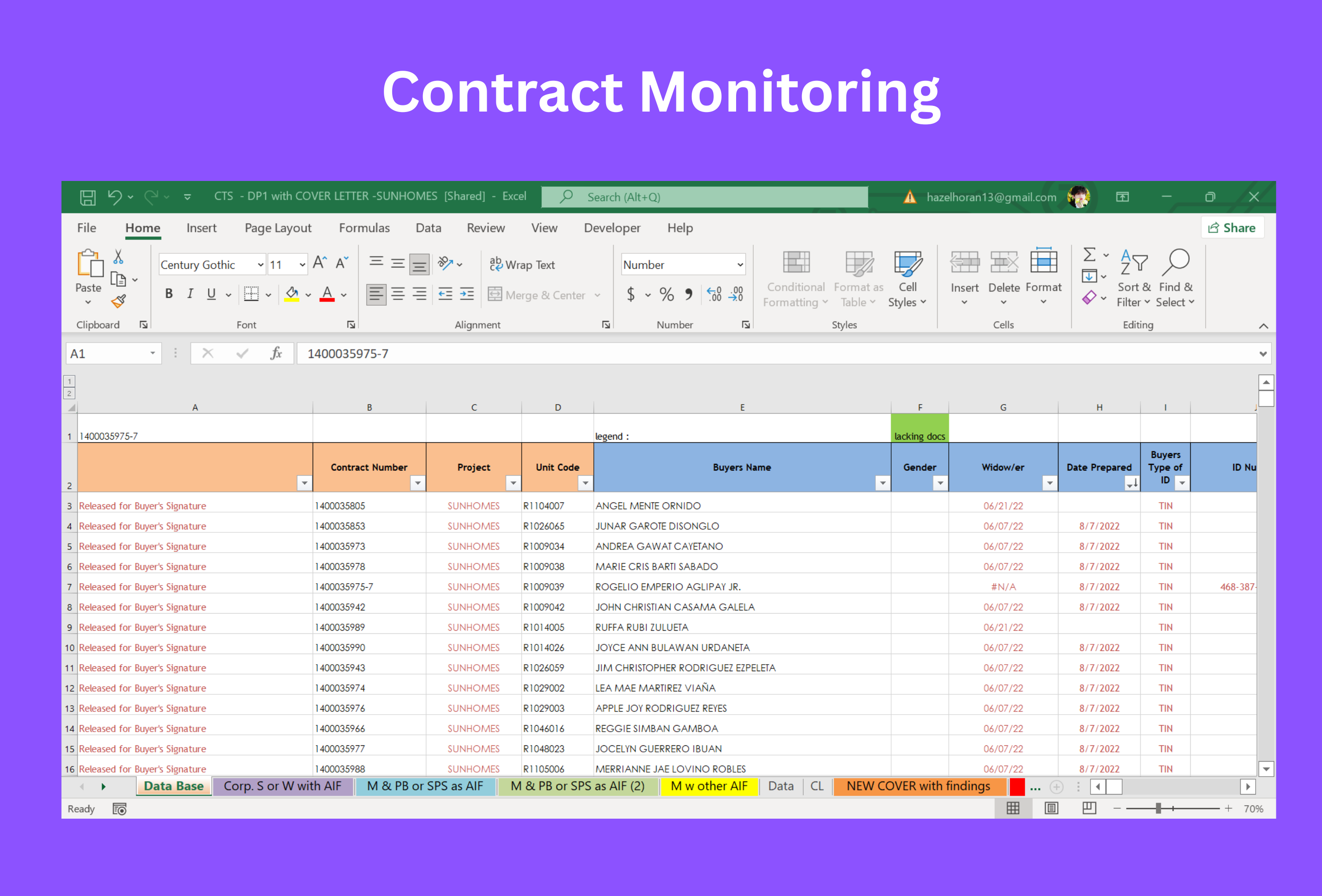Click the Share button
Image resolution: width=1322 pixels, height=896 pixels.
tap(1232, 228)
